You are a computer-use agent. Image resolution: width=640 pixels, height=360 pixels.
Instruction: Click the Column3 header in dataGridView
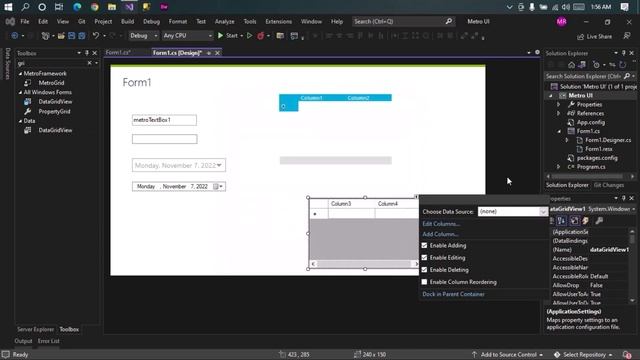click(x=351, y=204)
